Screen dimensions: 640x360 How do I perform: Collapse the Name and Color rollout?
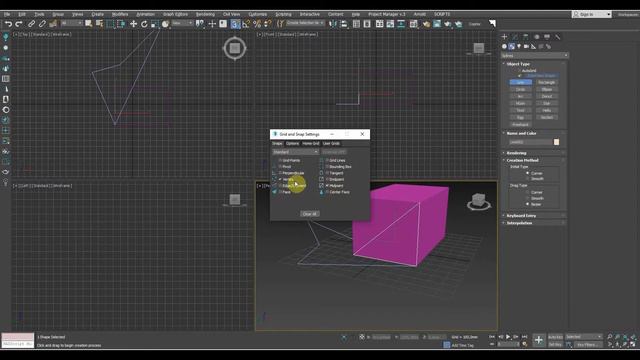click(521, 133)
